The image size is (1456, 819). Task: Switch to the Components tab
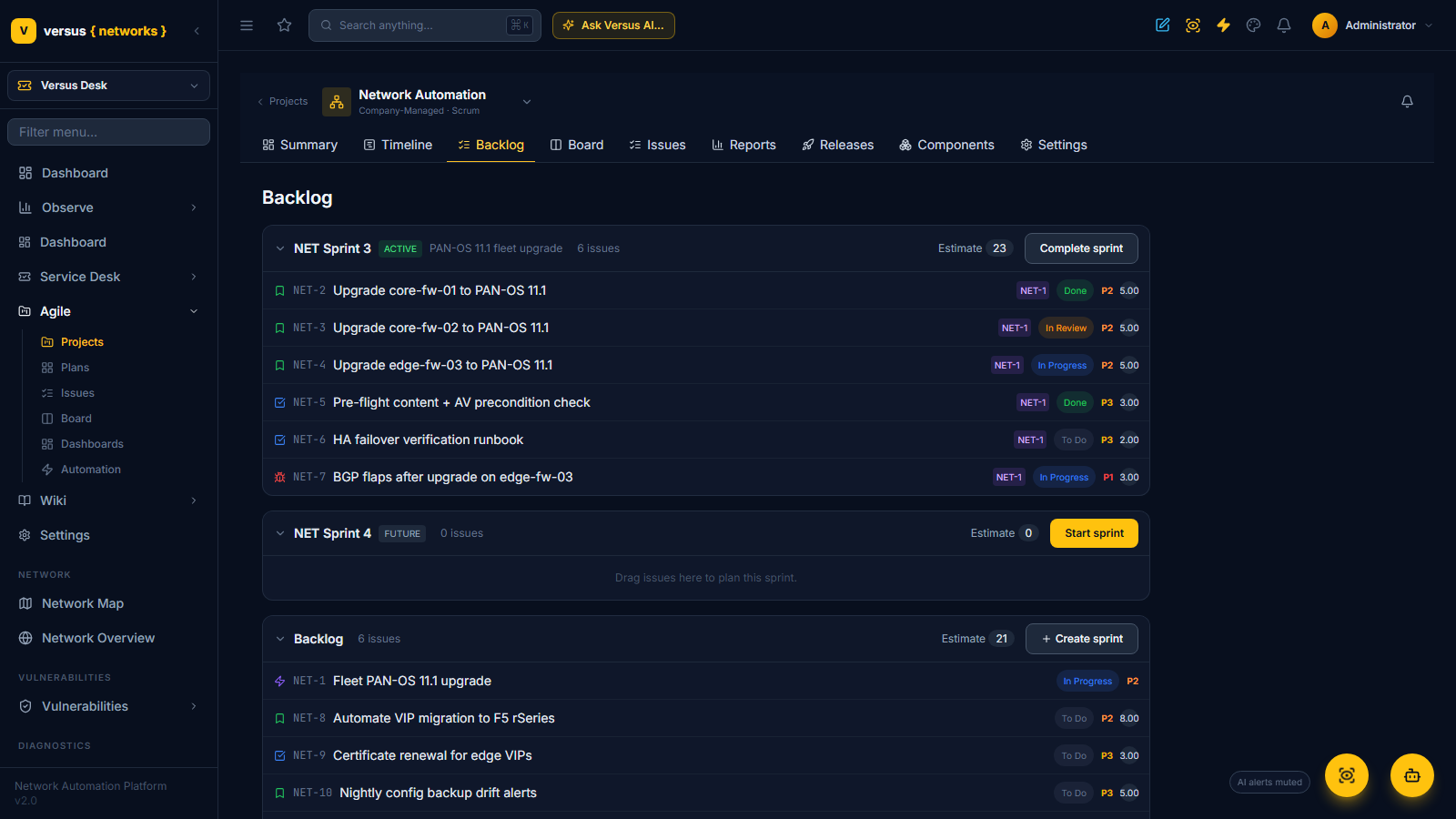click(946, 145)
